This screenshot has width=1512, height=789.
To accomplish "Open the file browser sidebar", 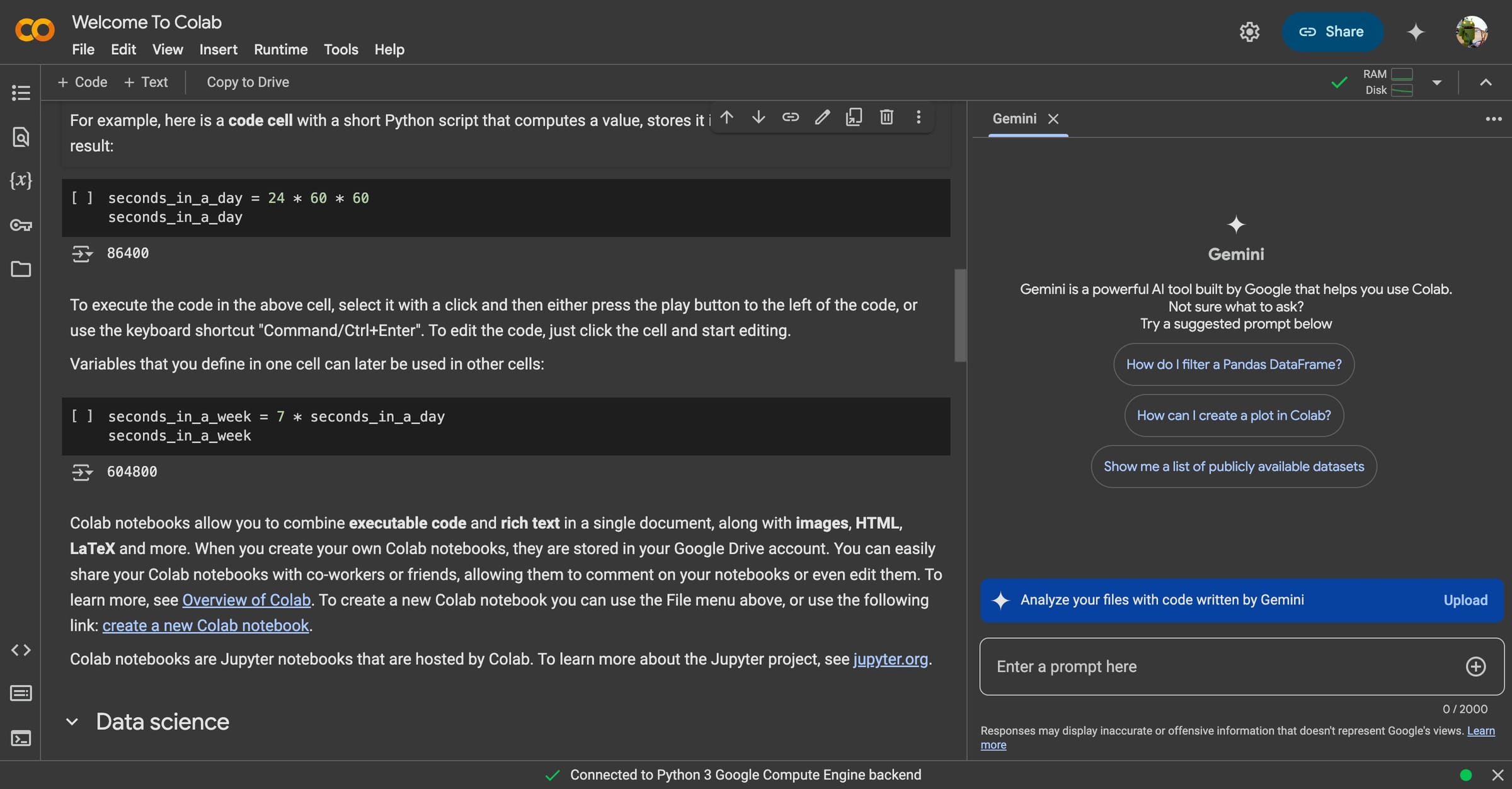I will pos(21,269).
